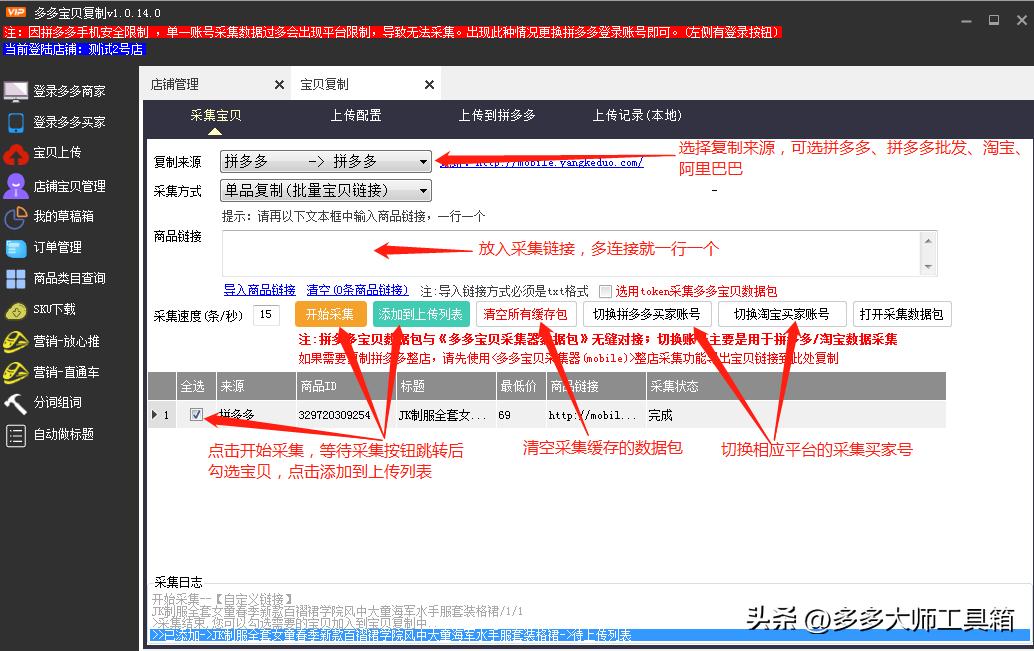Switch to the 上传配置 tab
Image resolution: width=1034 pixels, height=651 pixels.
[358, 115]
